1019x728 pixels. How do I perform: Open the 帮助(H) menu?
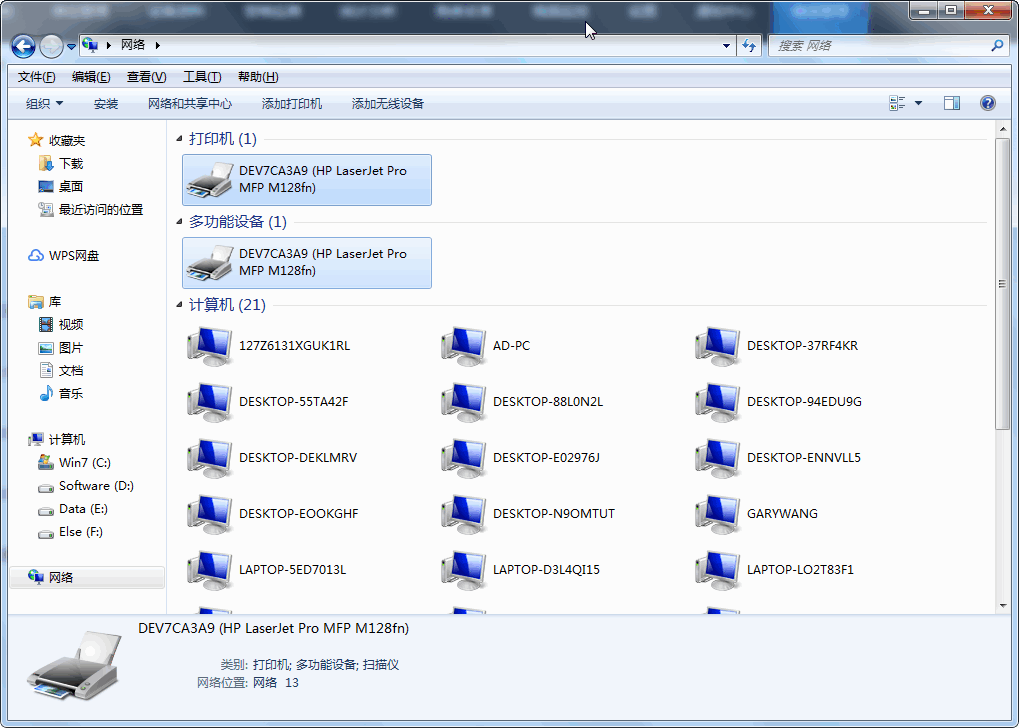pos(258,77)
